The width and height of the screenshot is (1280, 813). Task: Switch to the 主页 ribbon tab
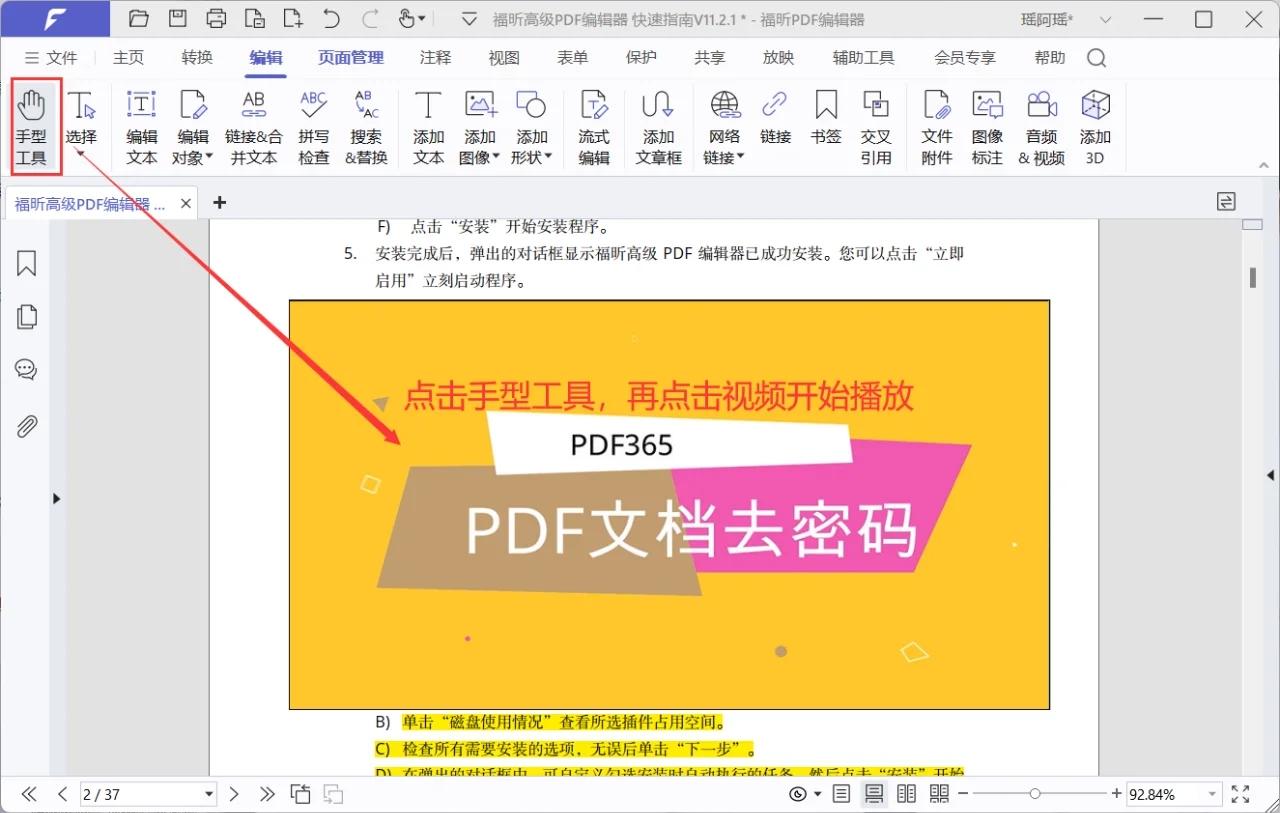click(128, 58)
